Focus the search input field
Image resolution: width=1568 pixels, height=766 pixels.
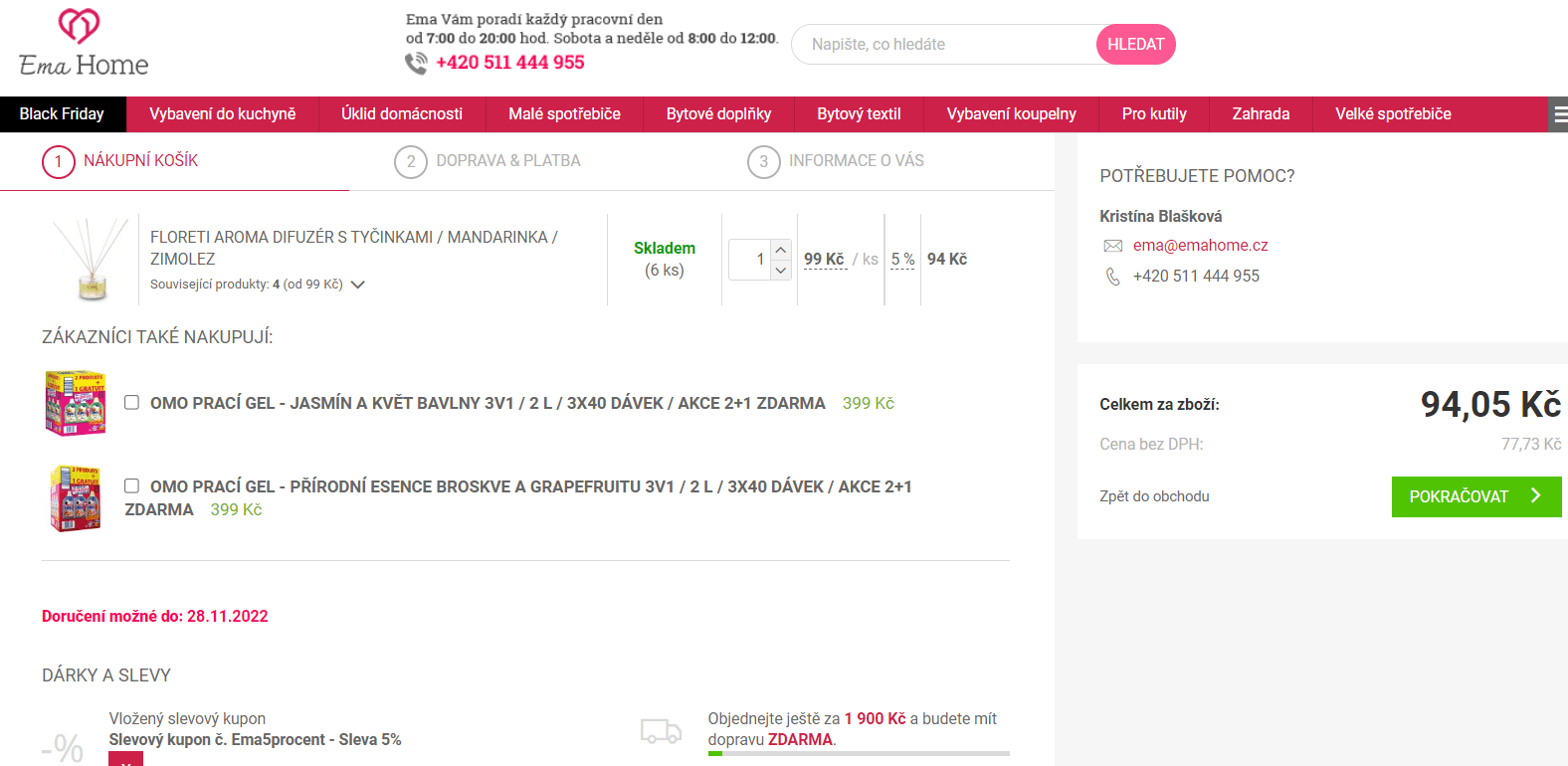945,45
